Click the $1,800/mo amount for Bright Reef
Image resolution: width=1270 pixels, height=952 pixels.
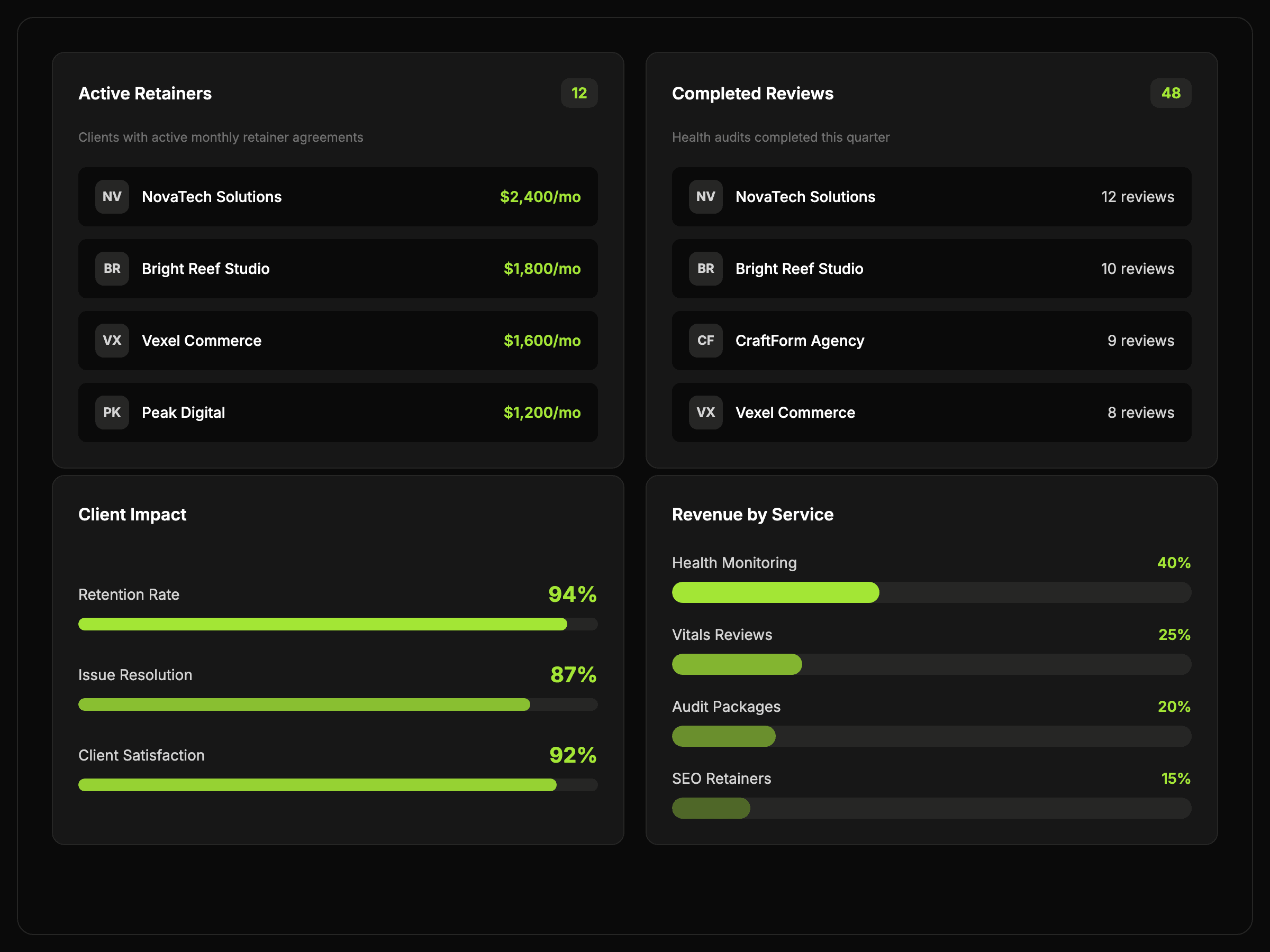(x=542, y=269)
